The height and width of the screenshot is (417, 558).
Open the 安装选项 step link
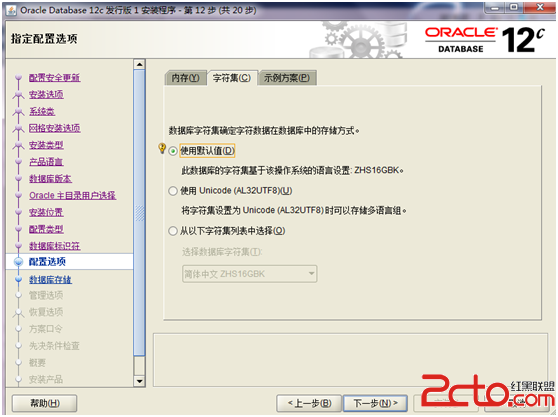46,94
